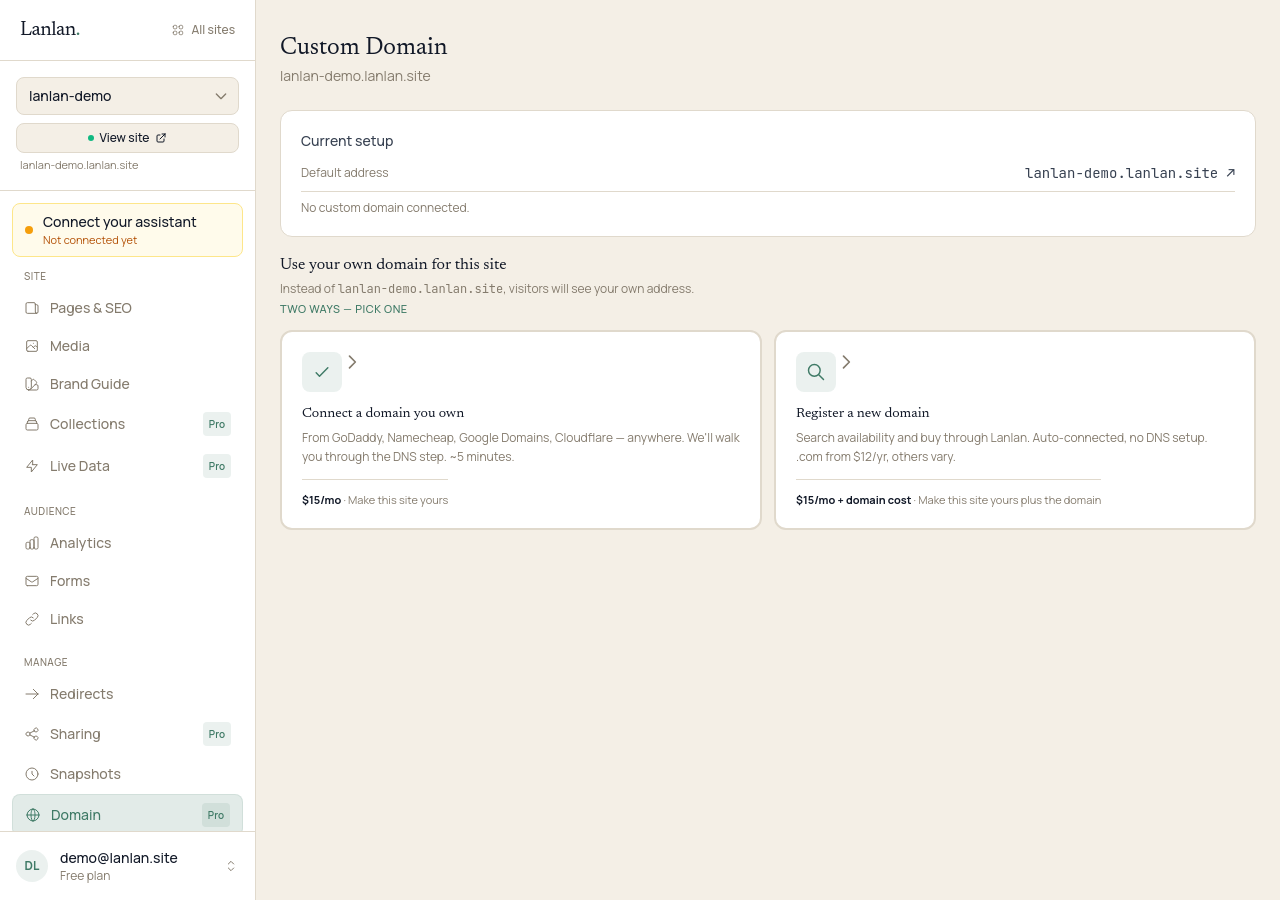Open Analytics
This screenshot has height=900, width=1280.
click(x=127, y=543)
